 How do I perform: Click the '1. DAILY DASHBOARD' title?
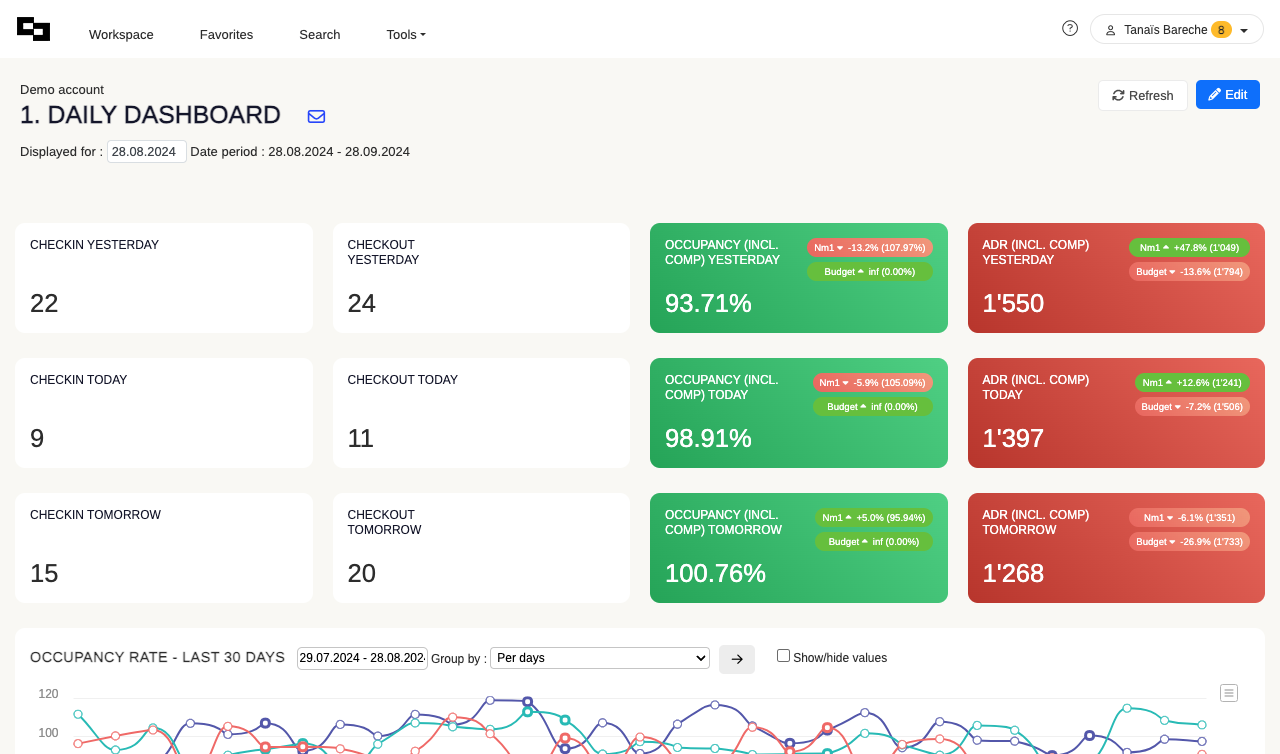point(150,115)
